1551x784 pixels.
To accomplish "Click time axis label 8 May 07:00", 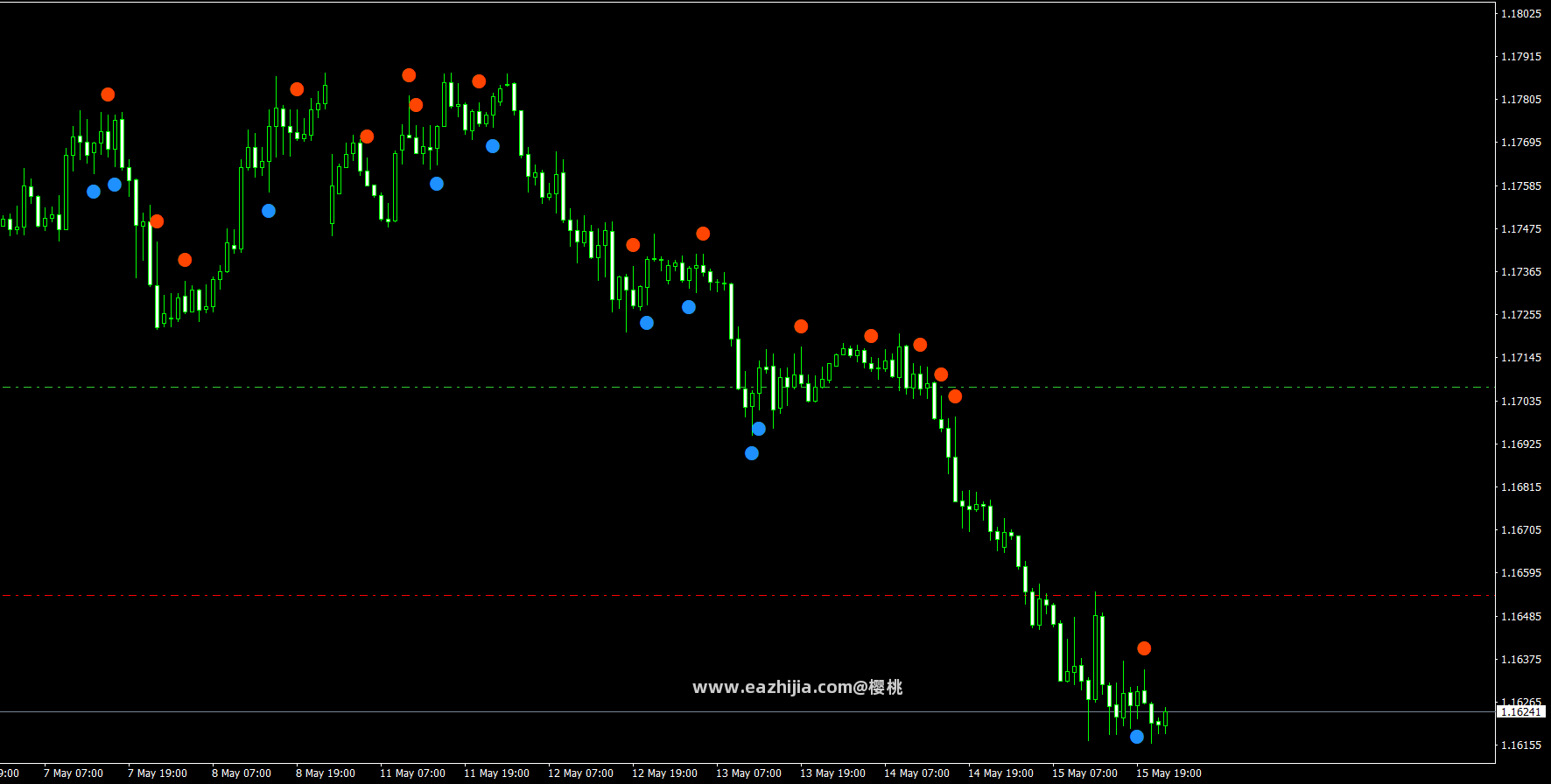I will 242,773.
